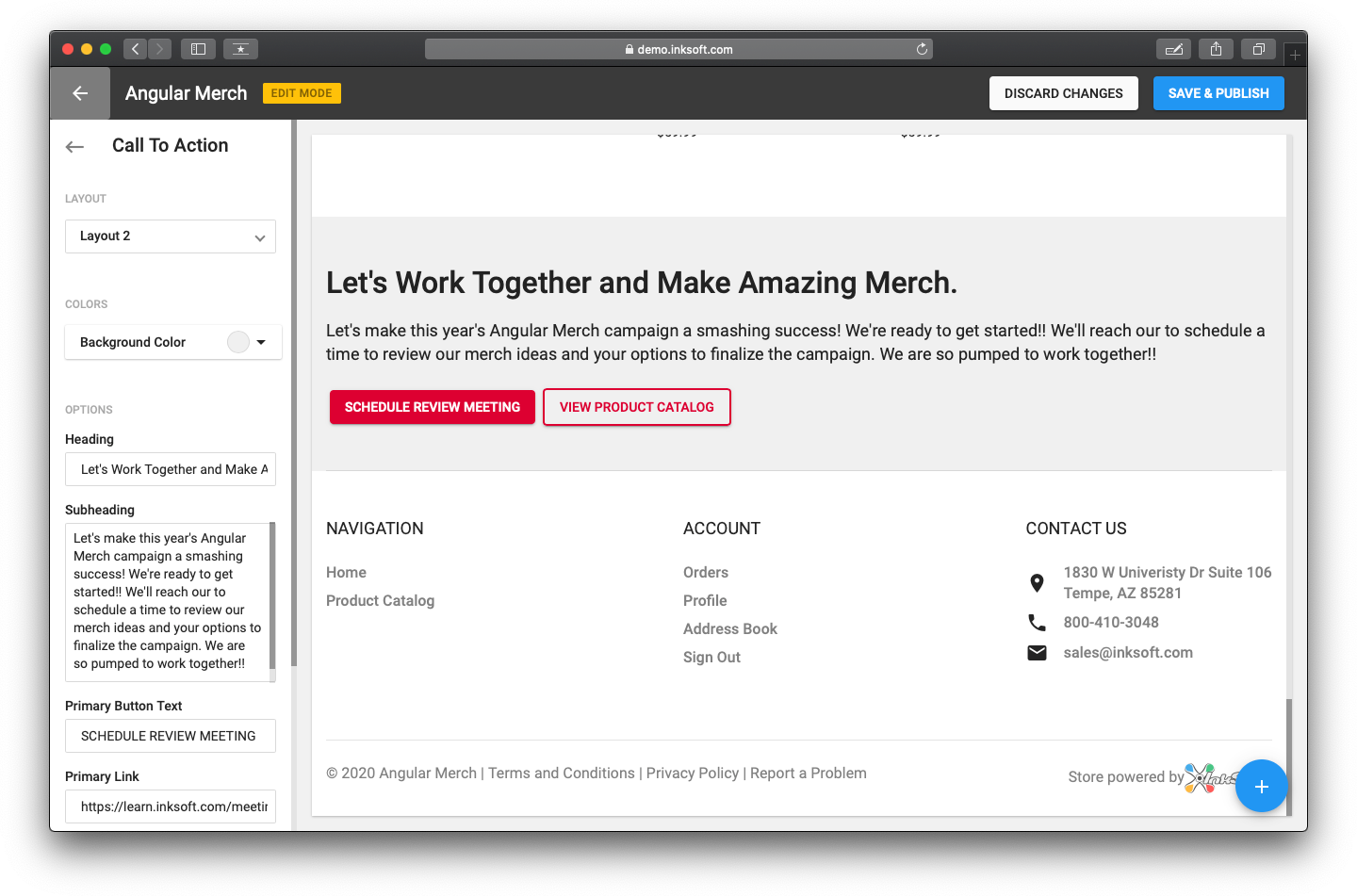Open Address Book link
Image resolution: width=1357 pixels, height=896 pixels.
[x=730, y=629]
